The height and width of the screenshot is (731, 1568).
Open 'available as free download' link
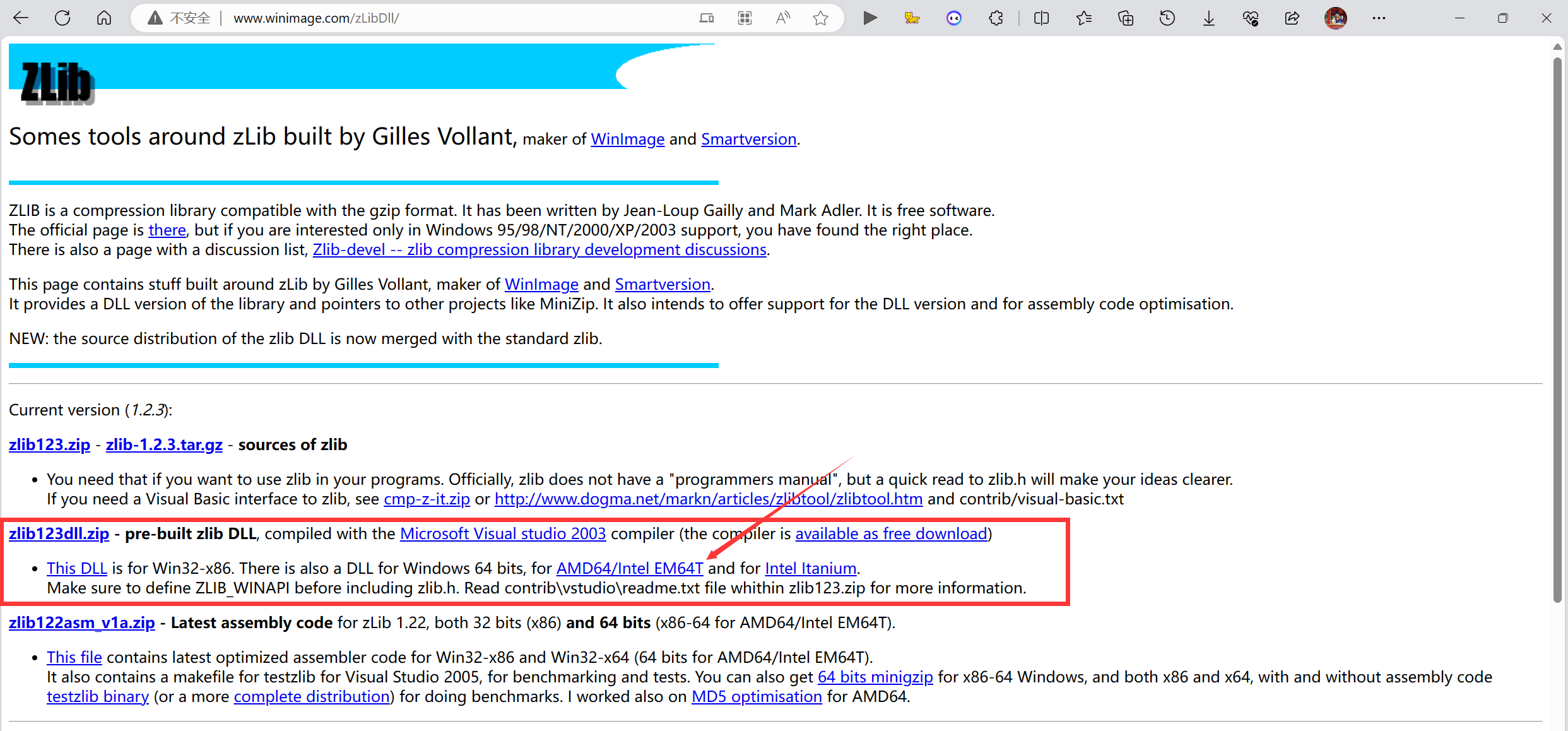891,533
